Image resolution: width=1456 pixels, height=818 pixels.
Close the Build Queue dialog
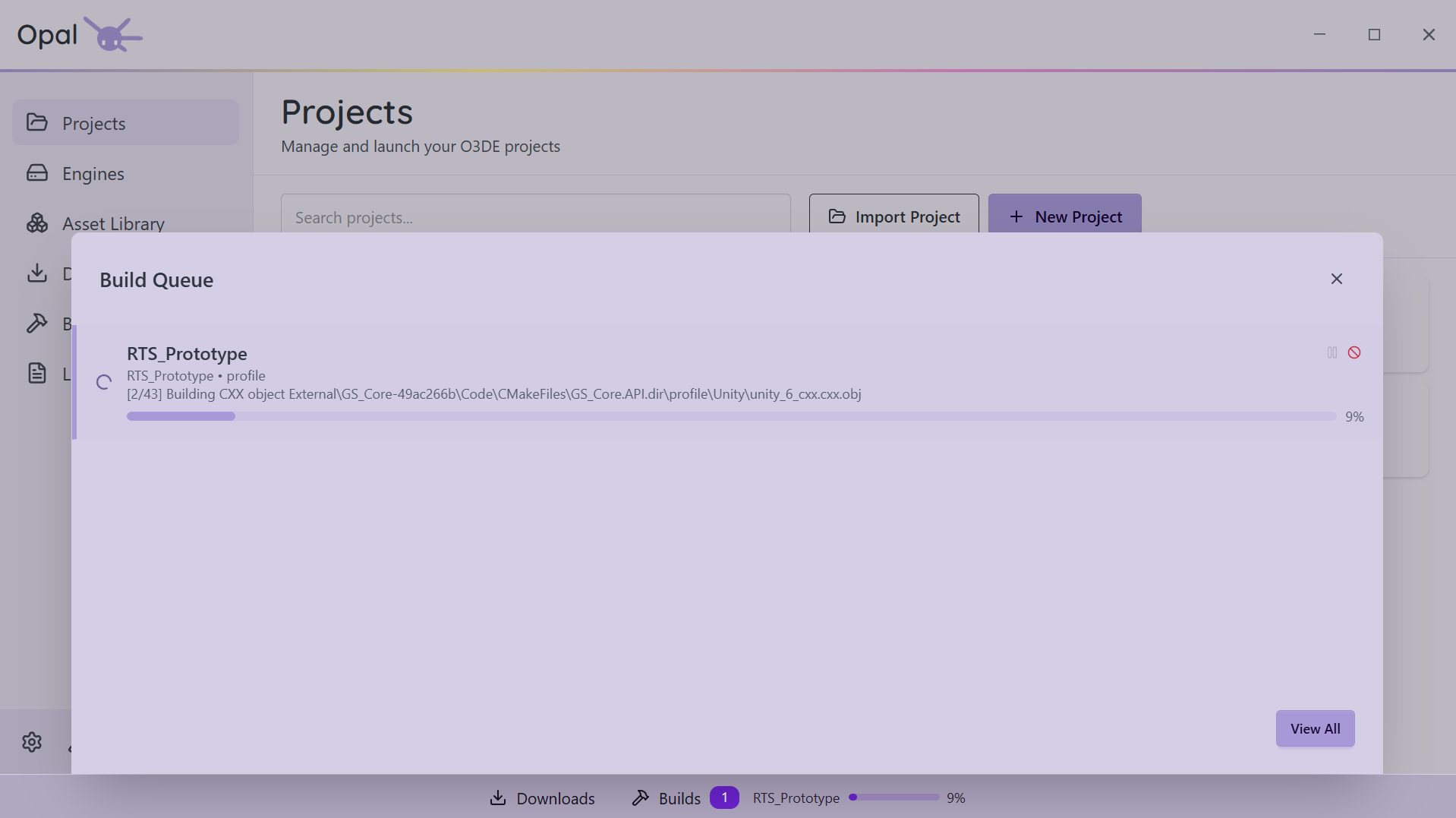pyautogui.click(x=1337, y=279)
